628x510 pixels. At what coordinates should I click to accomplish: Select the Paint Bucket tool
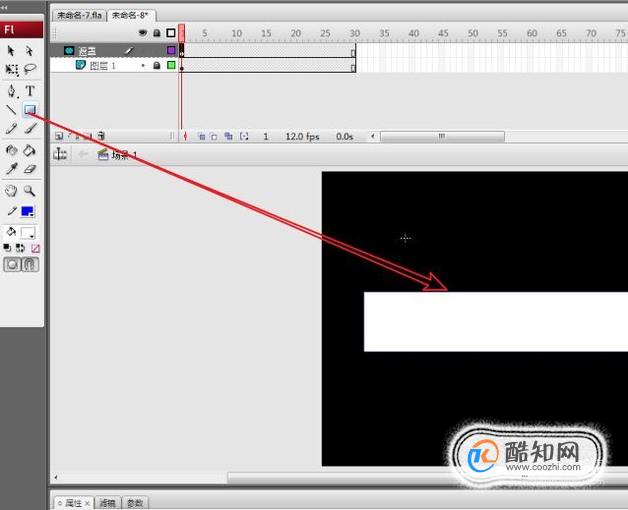(x=30, y=150)
